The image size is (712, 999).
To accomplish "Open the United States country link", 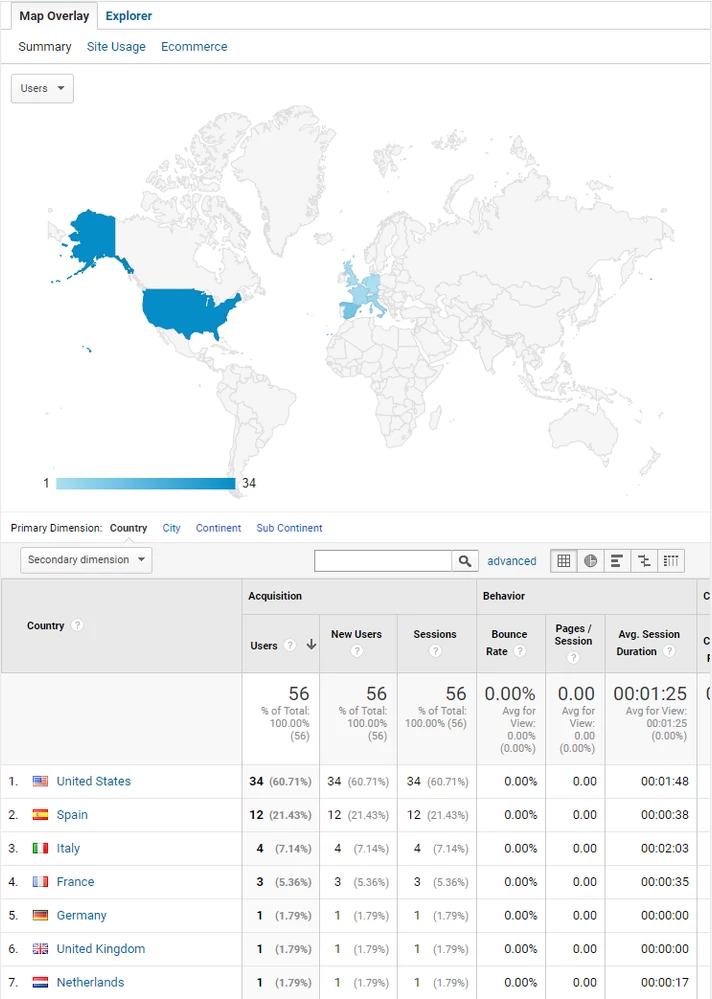I will (x=94, y=781).
